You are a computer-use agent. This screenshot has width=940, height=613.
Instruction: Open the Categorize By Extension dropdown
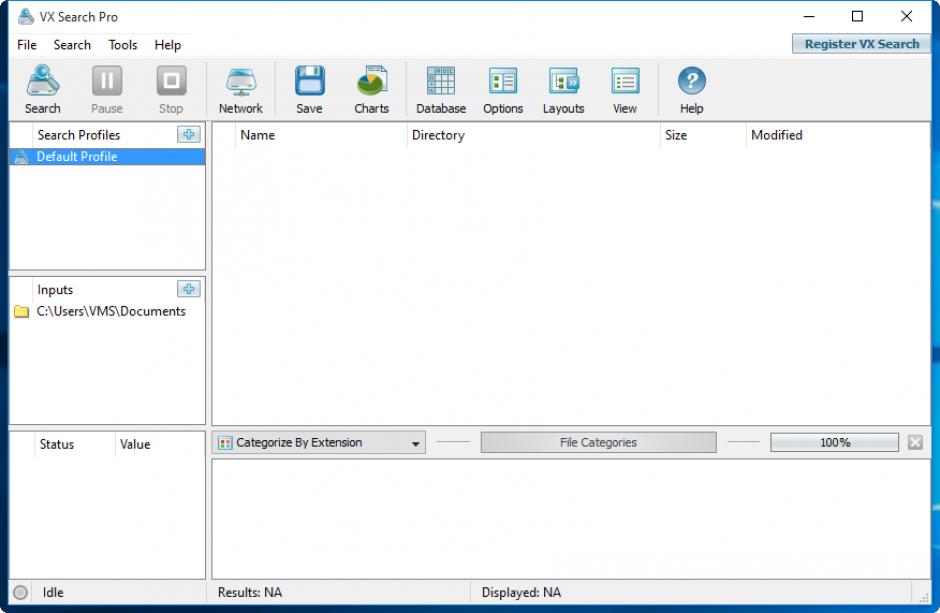pyautogui.click(x=319, y=443)
